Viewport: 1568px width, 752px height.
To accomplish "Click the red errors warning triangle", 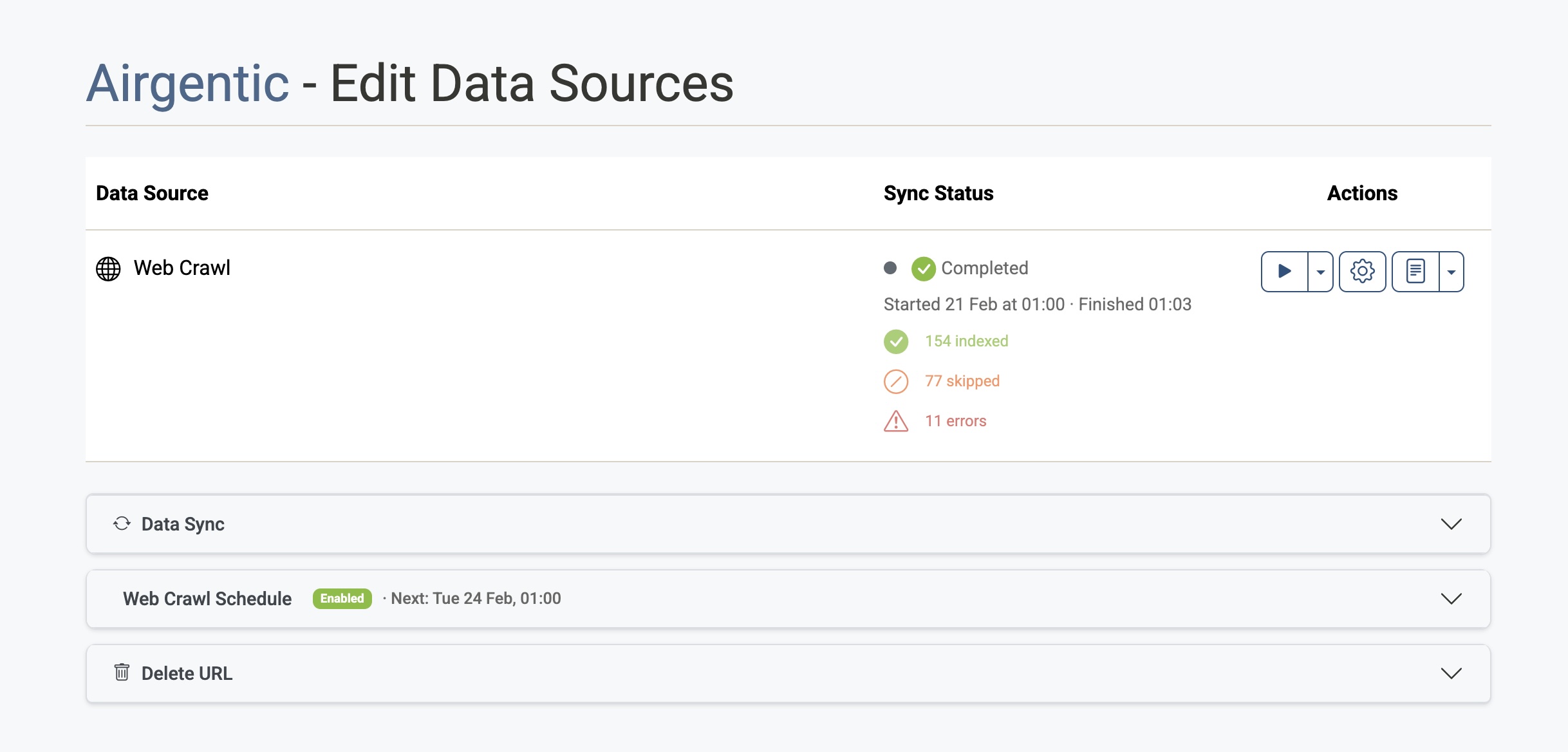I will coord(895,421).
